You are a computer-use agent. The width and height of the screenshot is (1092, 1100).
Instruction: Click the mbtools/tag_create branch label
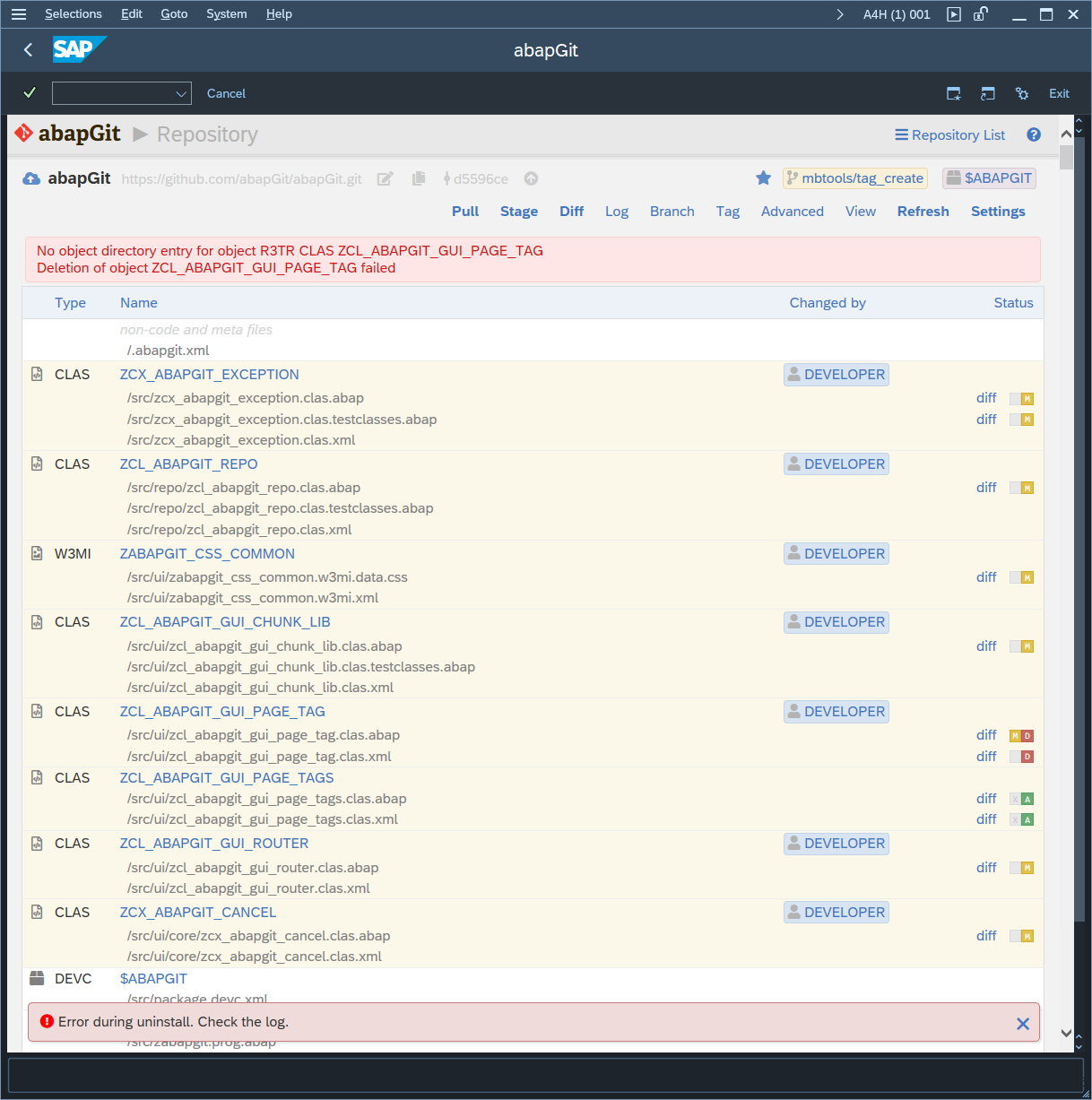click(x=855, y=178)
